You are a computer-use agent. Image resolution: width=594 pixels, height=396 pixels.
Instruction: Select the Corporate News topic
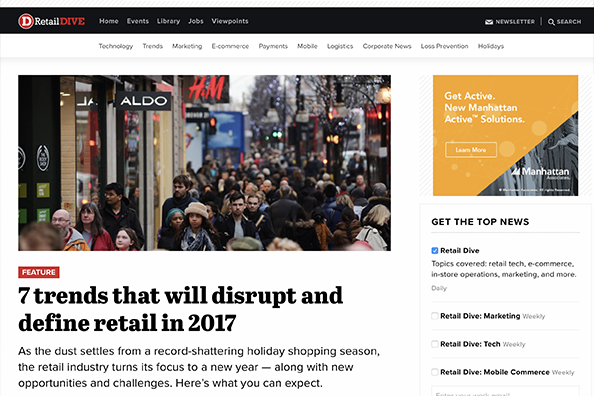tap(387, 46)
